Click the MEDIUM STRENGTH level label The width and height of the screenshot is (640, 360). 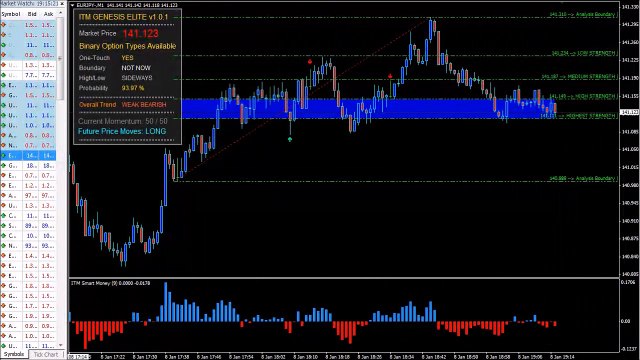click(x=579, y=76)
